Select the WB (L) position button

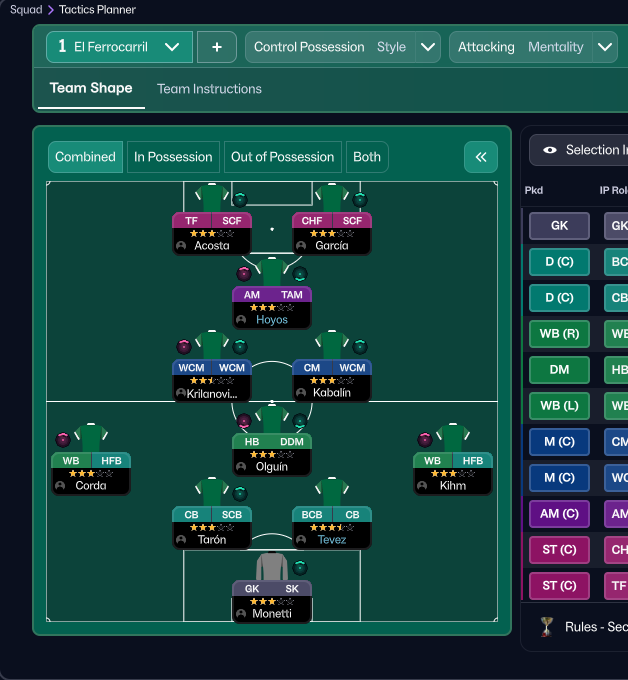coord(559,406)
